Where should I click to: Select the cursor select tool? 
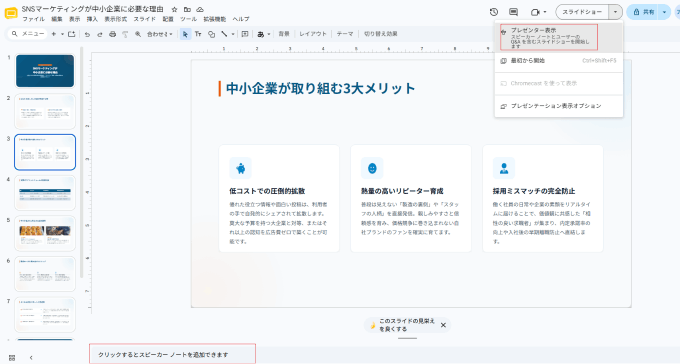[x=185, y=34]
